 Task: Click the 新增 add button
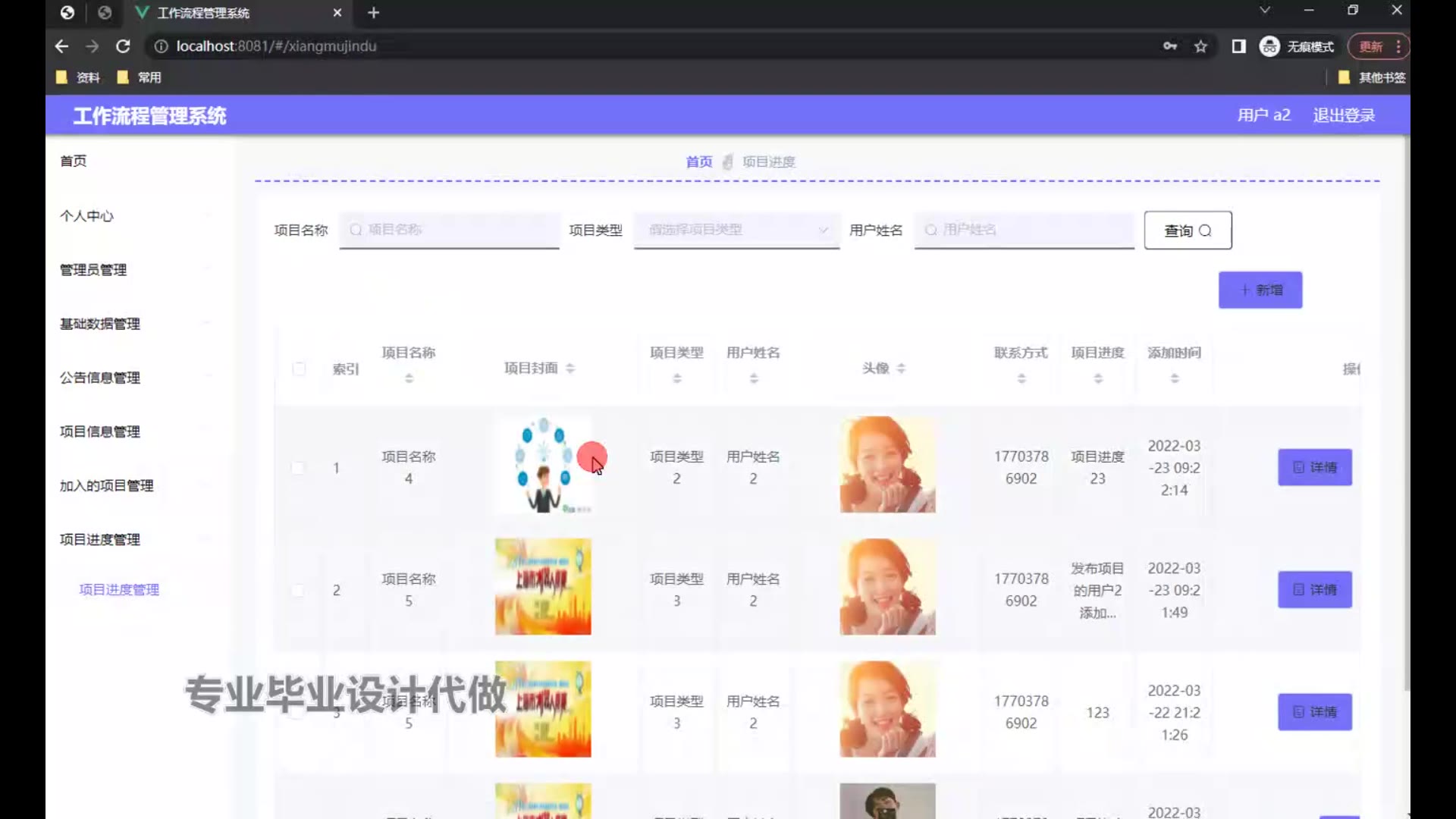click(1260, 290)
